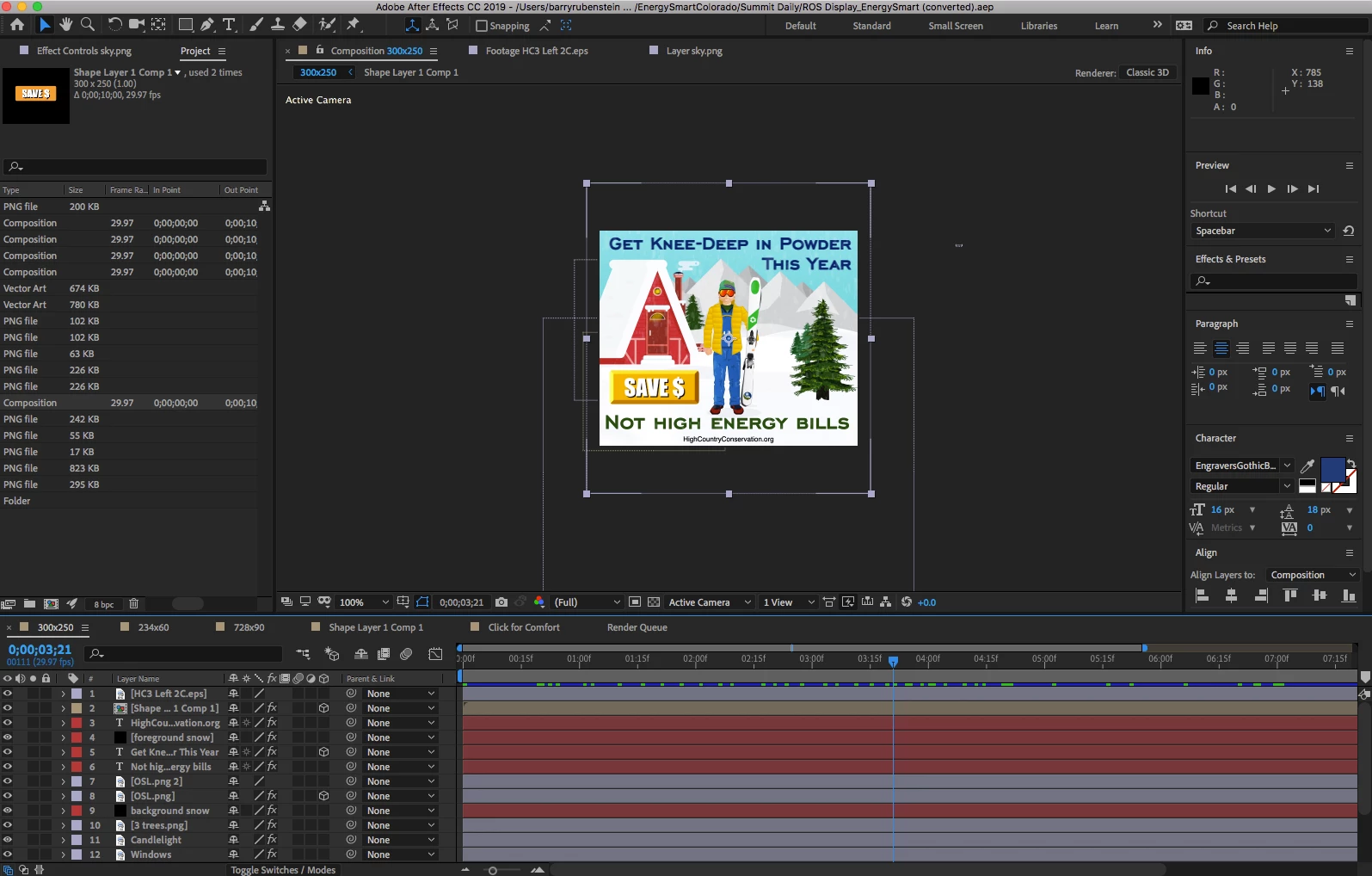Toggle transparency grid in viewer

coord(654,602)
